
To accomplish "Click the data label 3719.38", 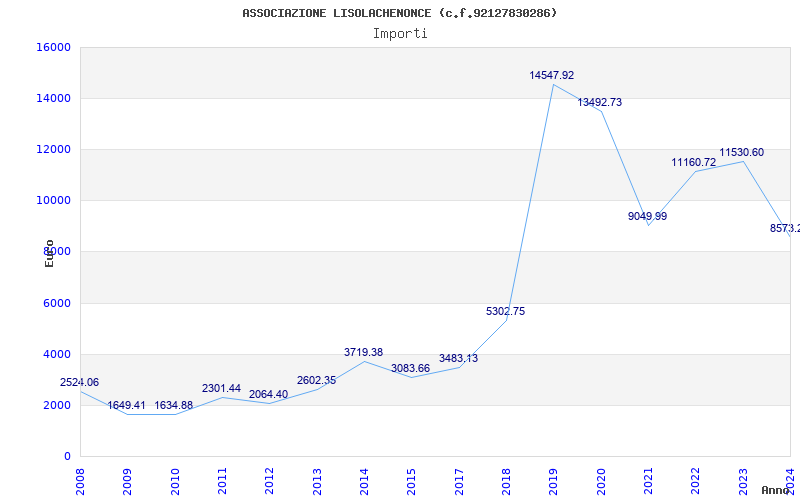I will tap(363, 353).
